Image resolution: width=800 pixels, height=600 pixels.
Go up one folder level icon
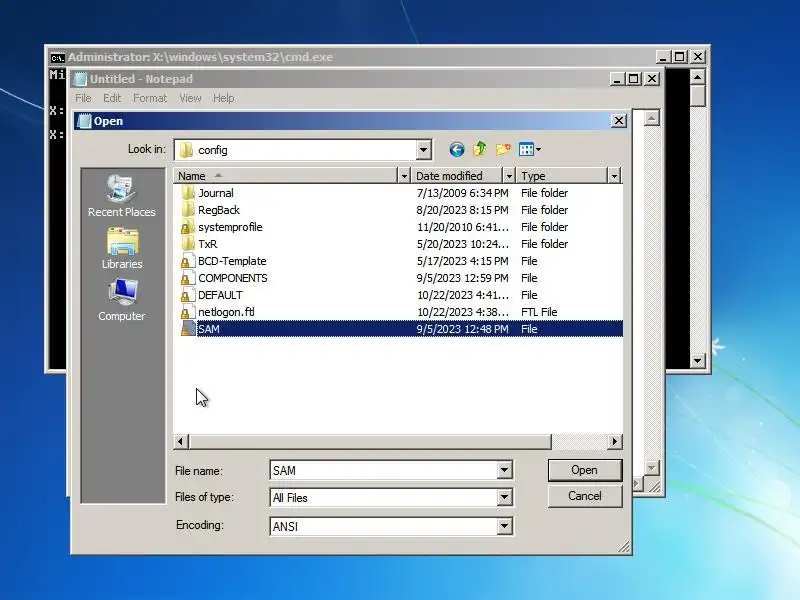[x=480, y=149]
